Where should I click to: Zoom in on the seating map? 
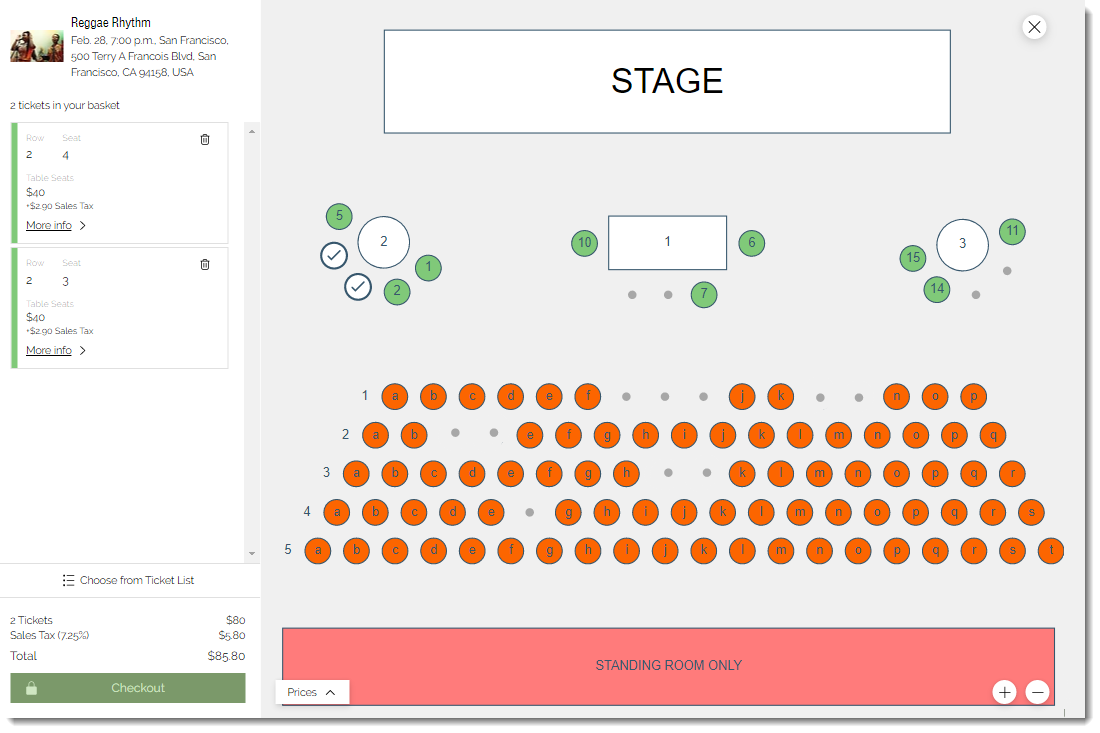tap(1005, 692)
